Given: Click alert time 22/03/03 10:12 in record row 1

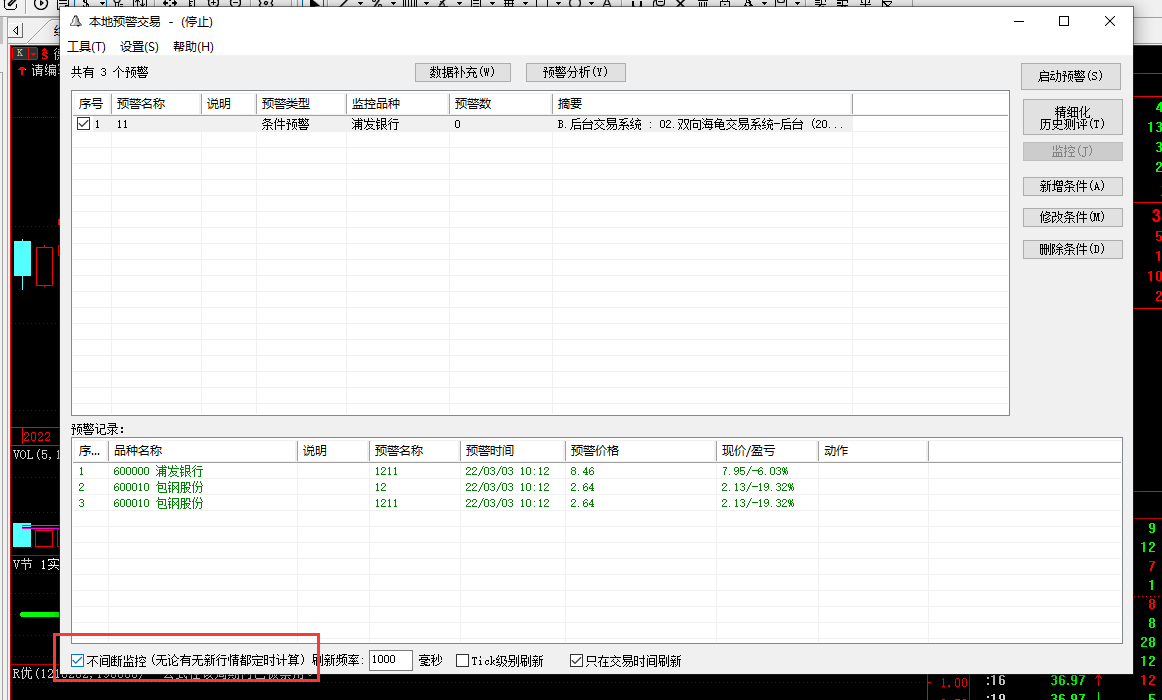Looking at the screenshot, I should point(508,471).
